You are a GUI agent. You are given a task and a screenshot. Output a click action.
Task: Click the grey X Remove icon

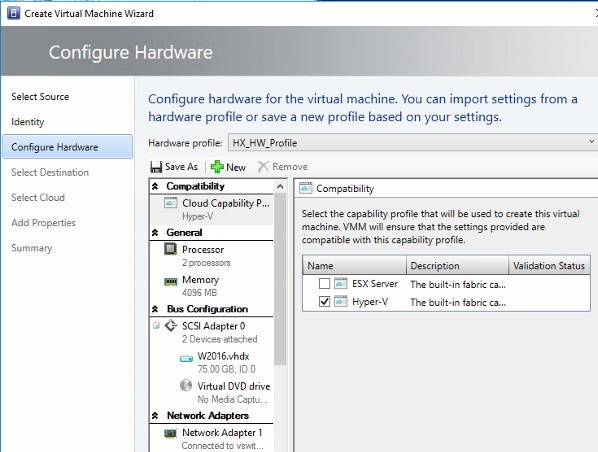263,167
